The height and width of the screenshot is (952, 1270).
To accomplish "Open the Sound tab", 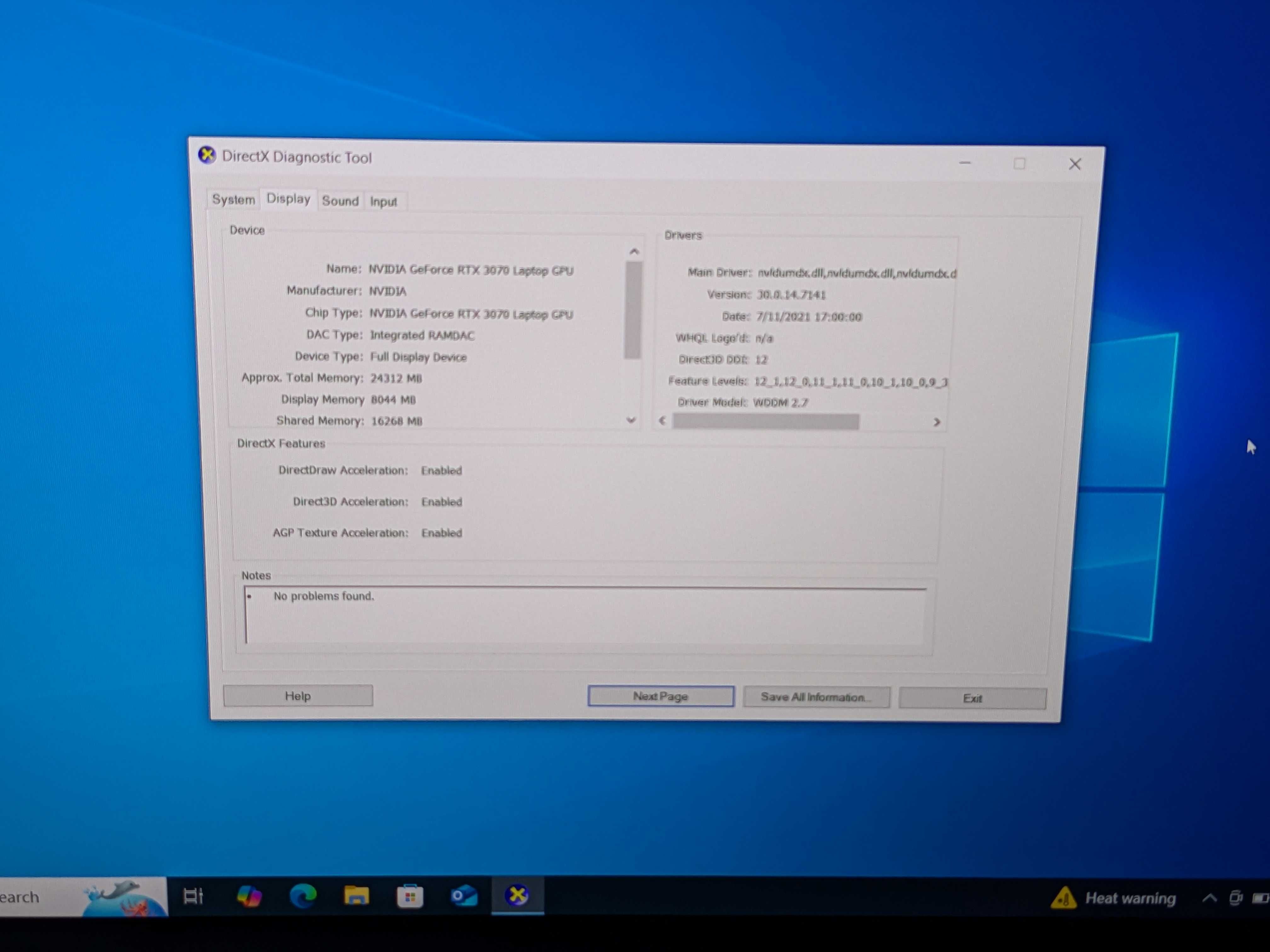I will pos(340,201).
